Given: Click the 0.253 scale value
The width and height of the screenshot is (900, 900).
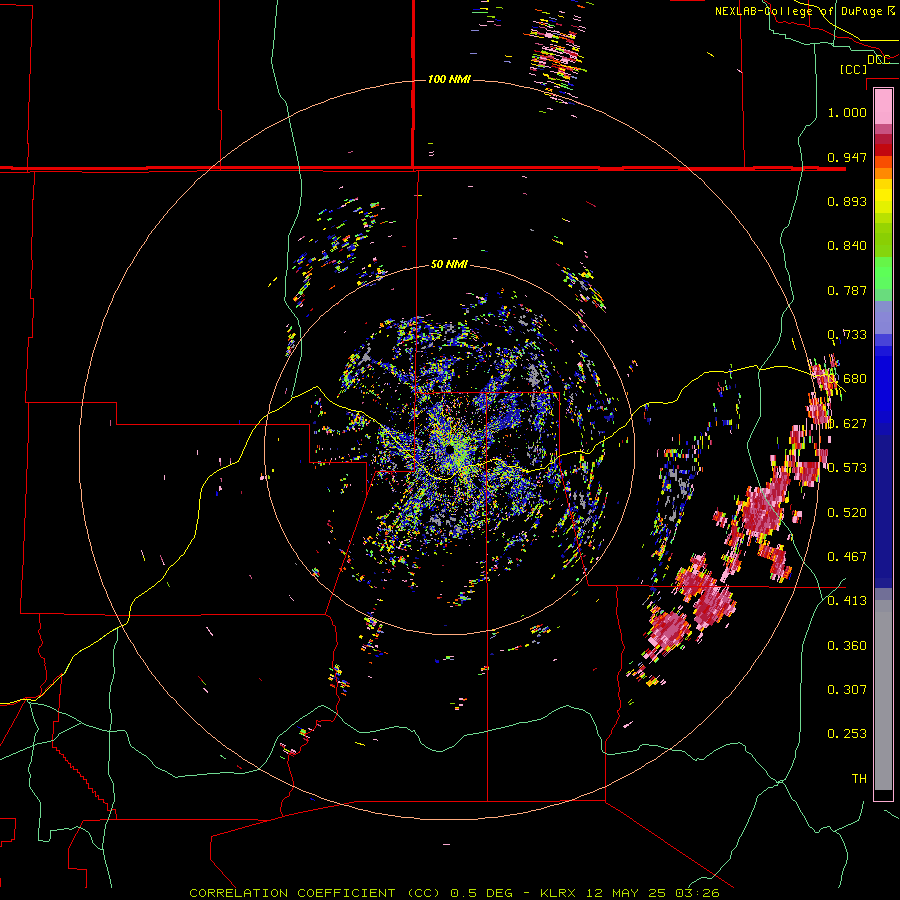Looking at the screenshot, I should coord(847,734).
